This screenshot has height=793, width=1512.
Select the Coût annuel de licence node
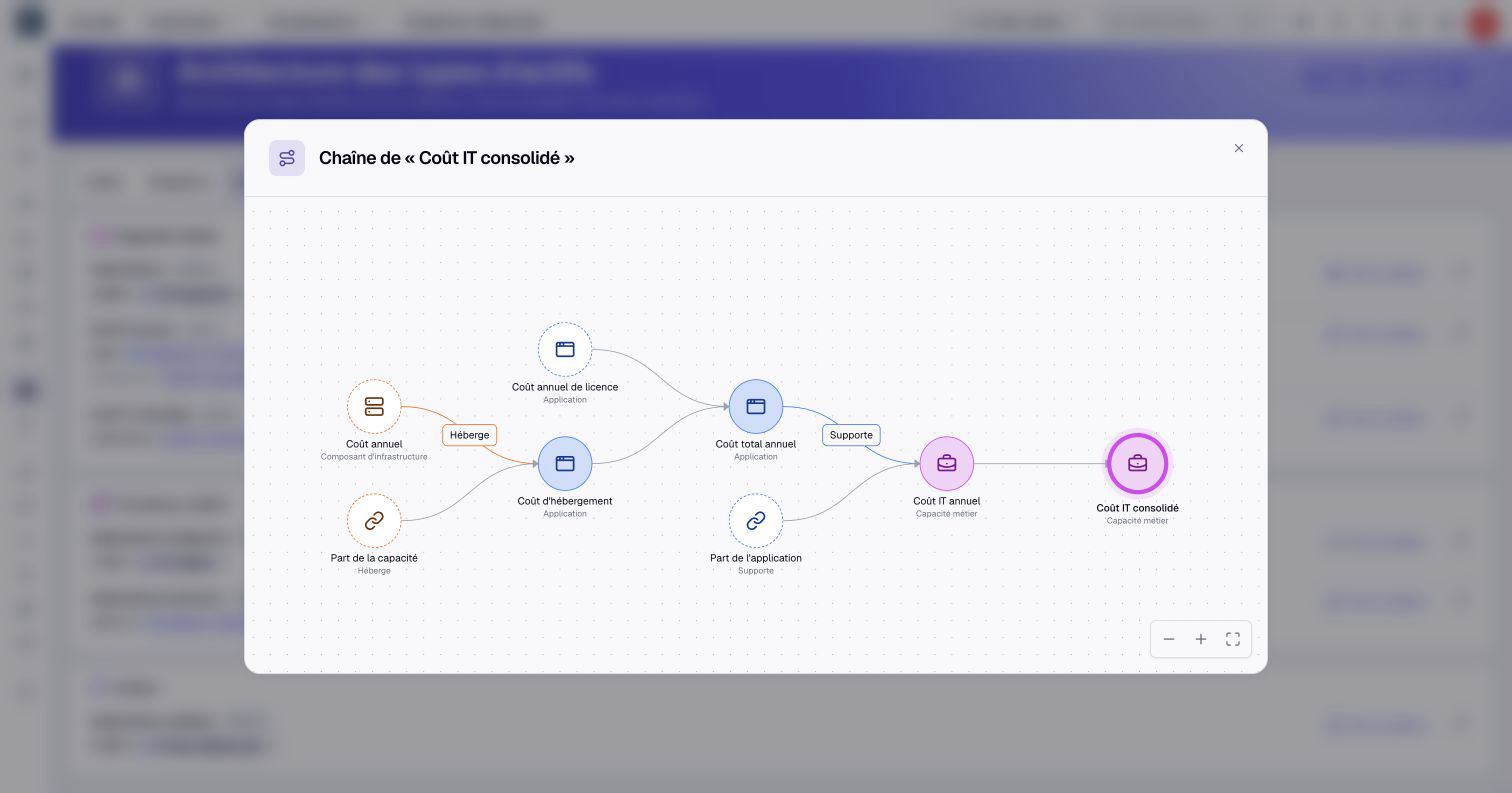pyautogui.click(x=565, y=350)
